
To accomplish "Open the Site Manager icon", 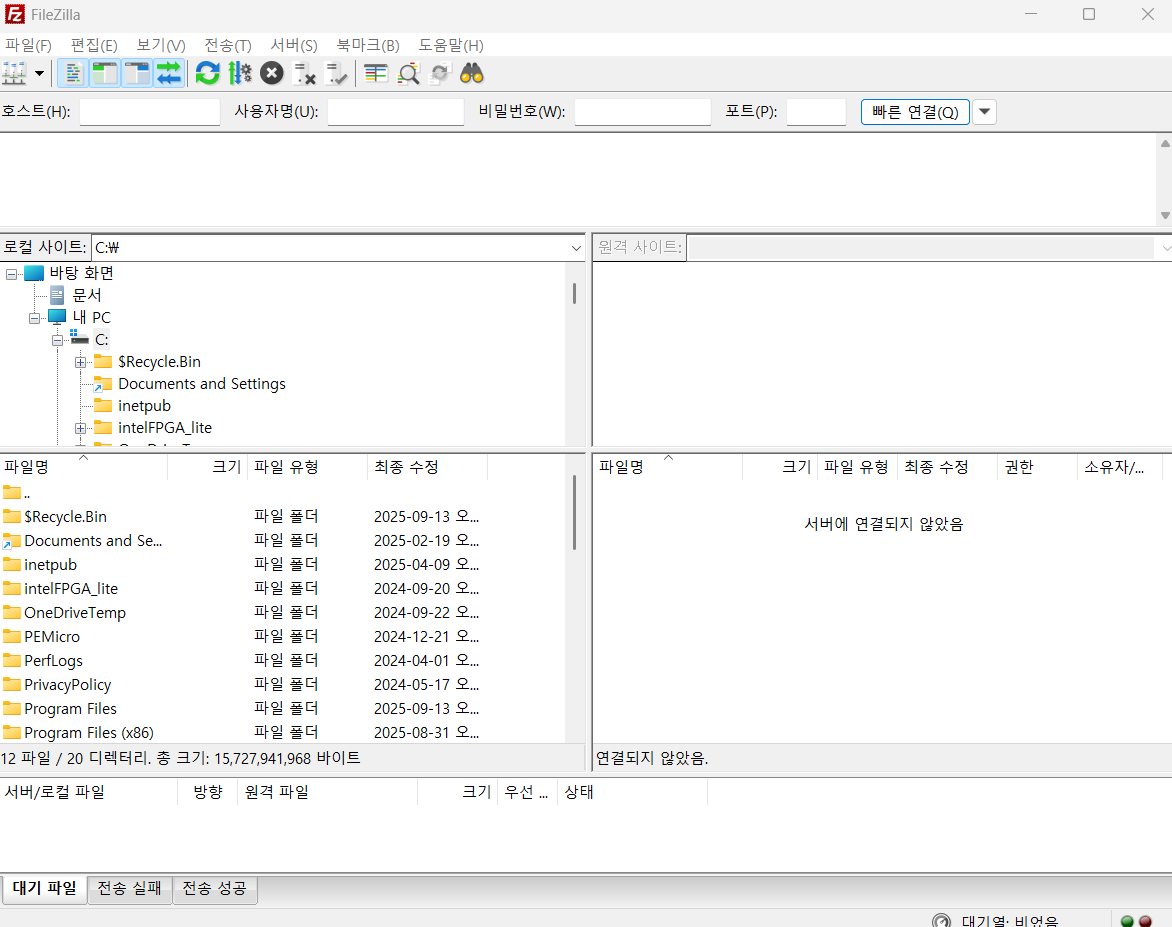I will pyautogui.click(x=15, y=73).
